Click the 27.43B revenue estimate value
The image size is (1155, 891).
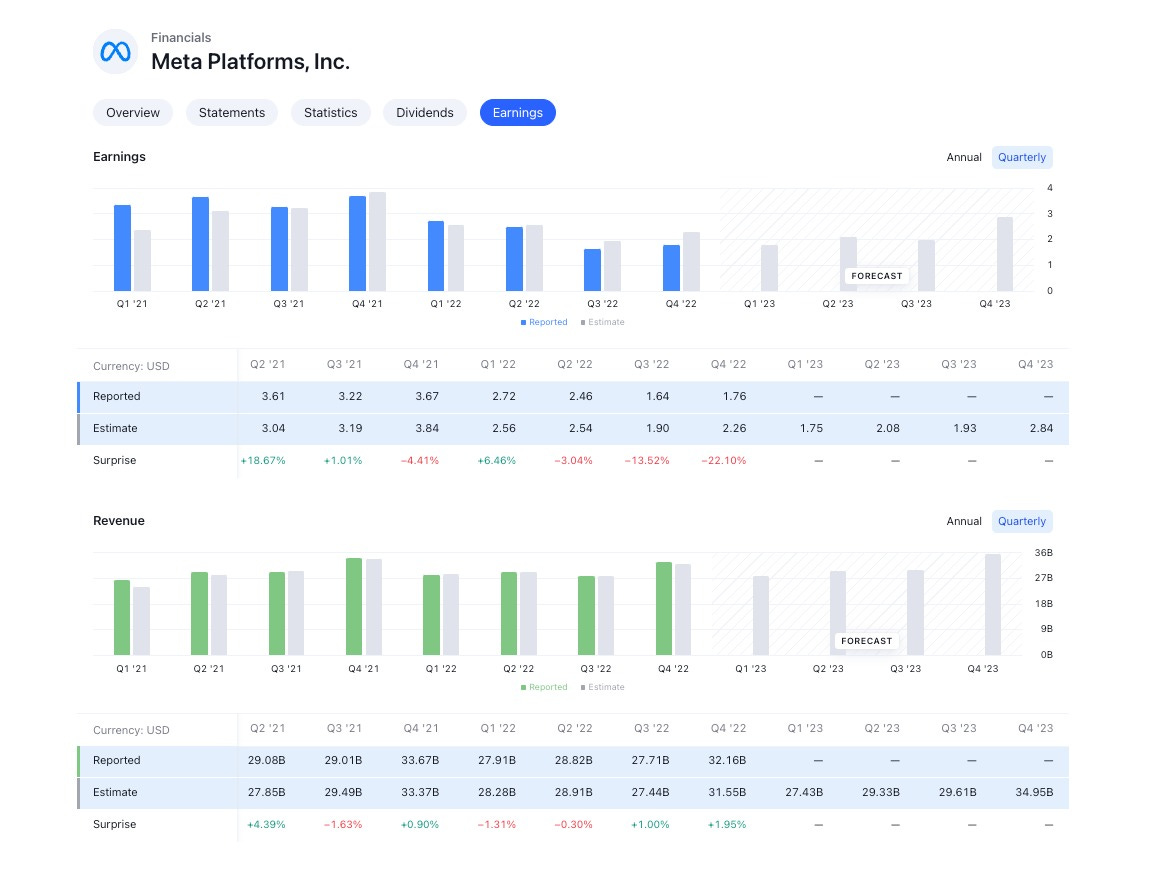(804, 792)
